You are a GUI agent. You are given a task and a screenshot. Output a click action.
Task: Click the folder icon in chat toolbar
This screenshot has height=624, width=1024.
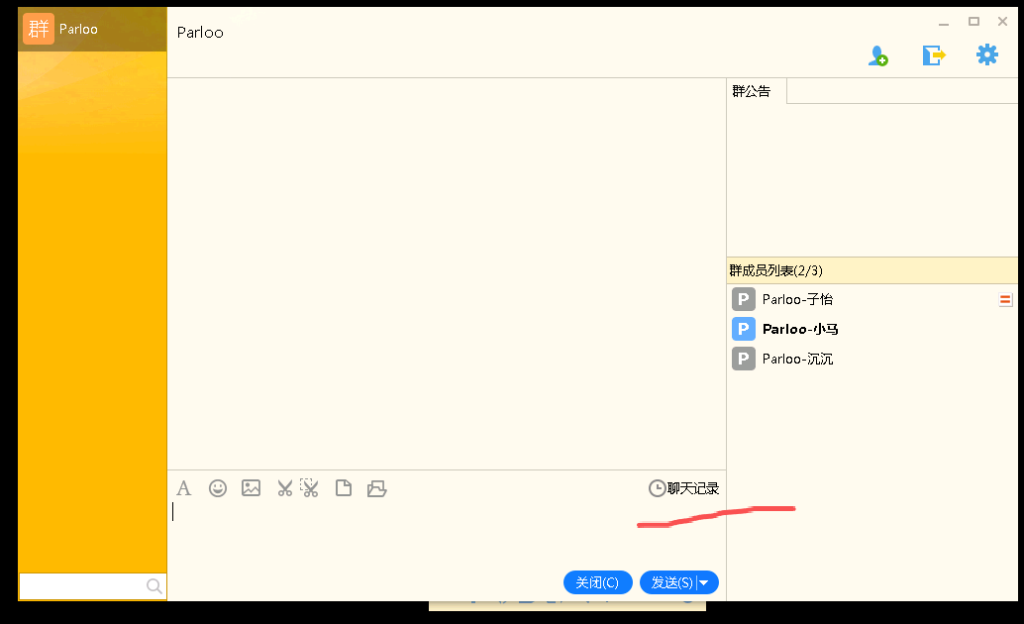376,488
